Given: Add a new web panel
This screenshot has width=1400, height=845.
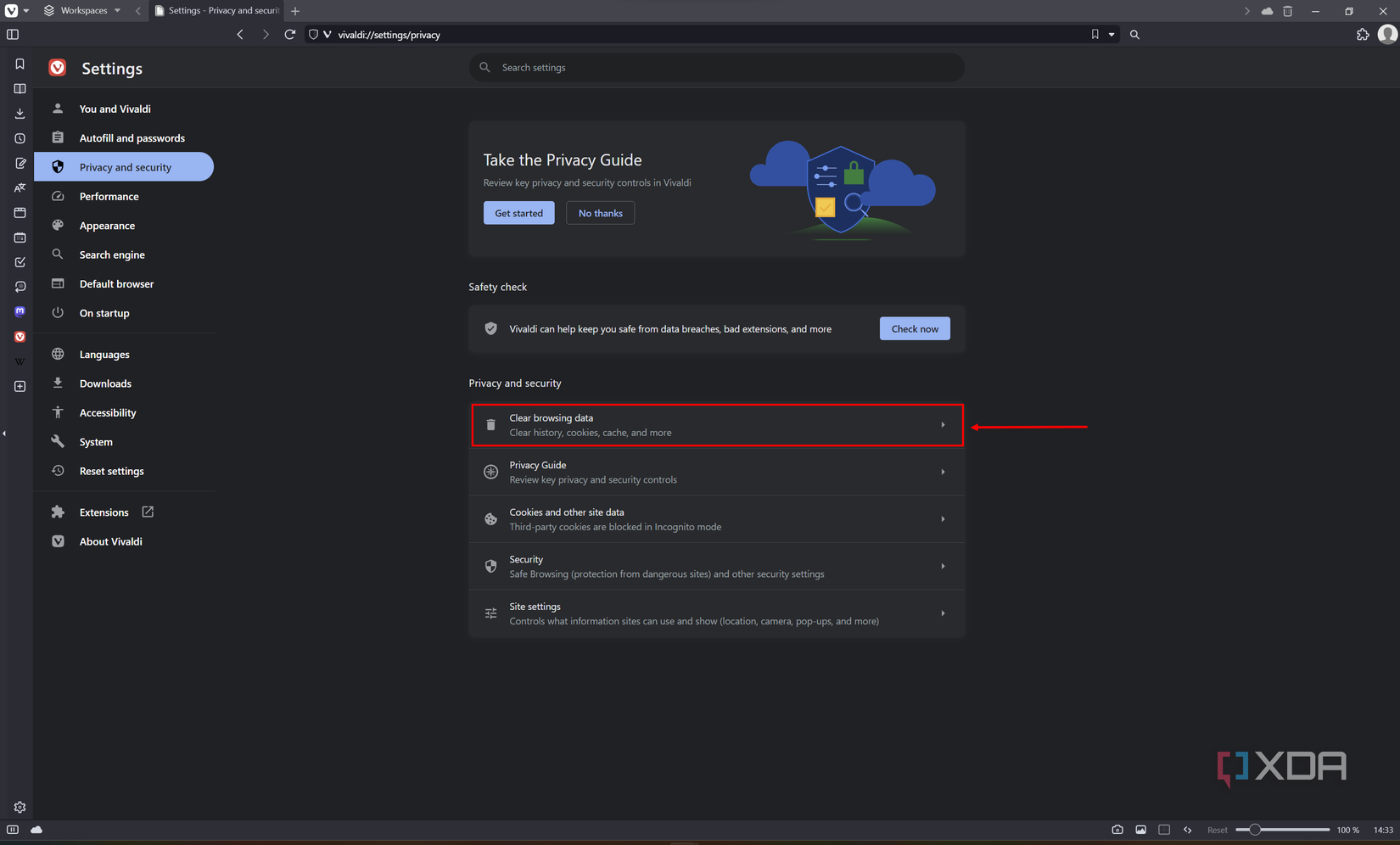Looking at the screenshot, I should [x=20, y=387].
